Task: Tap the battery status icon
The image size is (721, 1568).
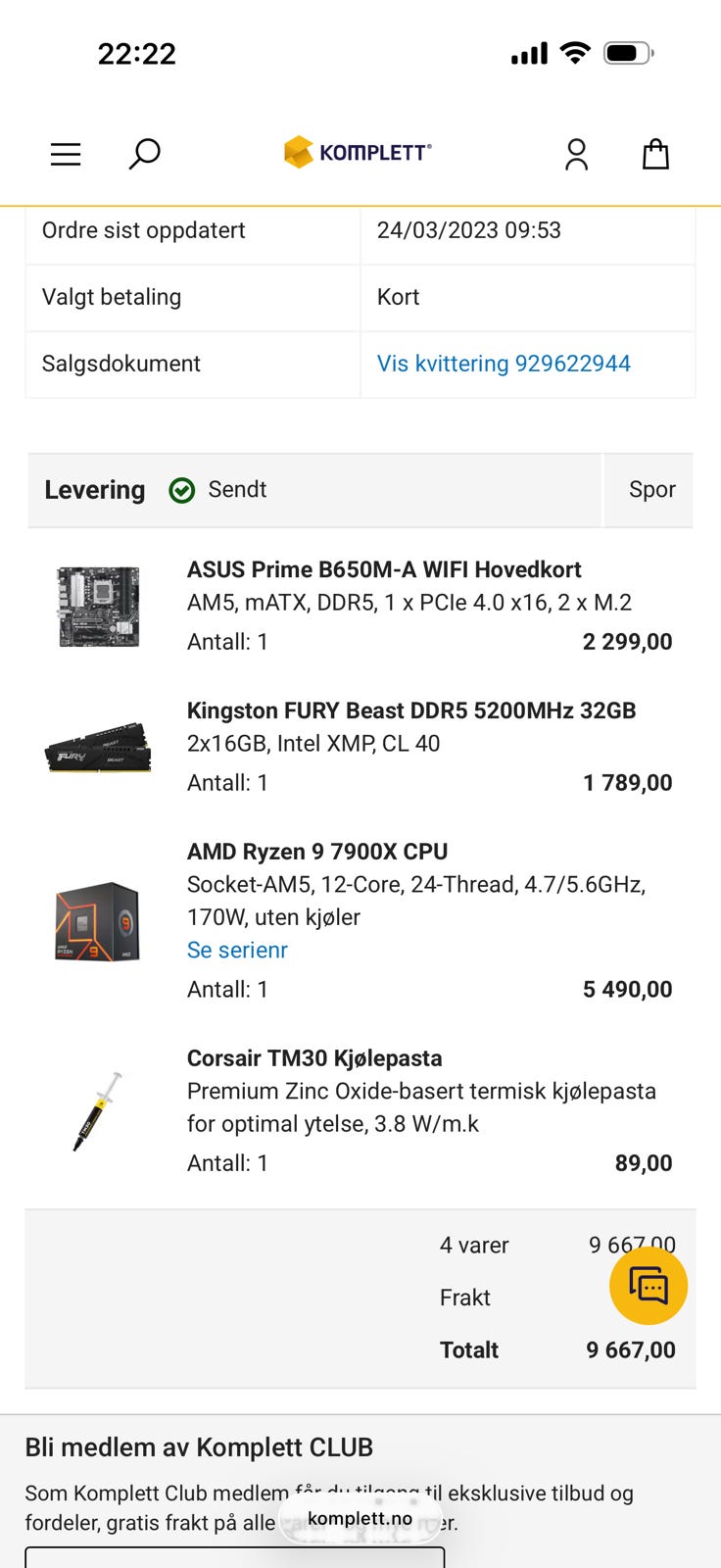Action: tap(628, 53)
